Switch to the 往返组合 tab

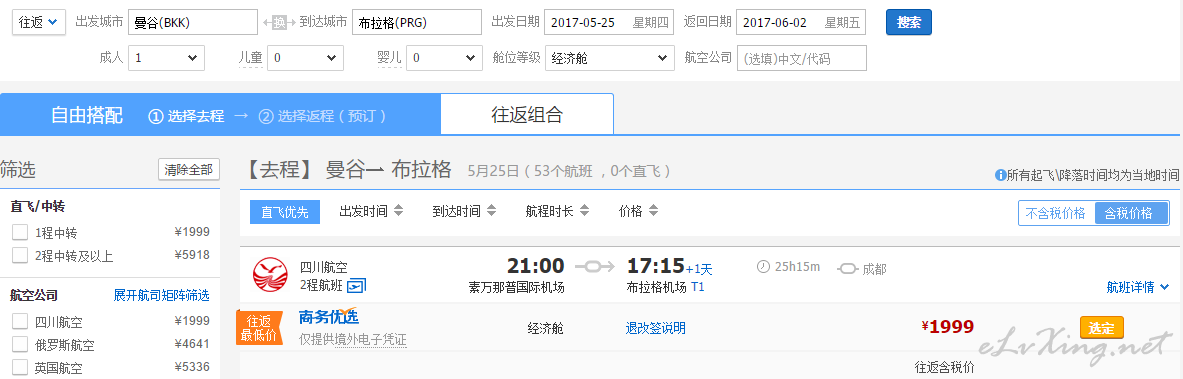click(527, 115)
